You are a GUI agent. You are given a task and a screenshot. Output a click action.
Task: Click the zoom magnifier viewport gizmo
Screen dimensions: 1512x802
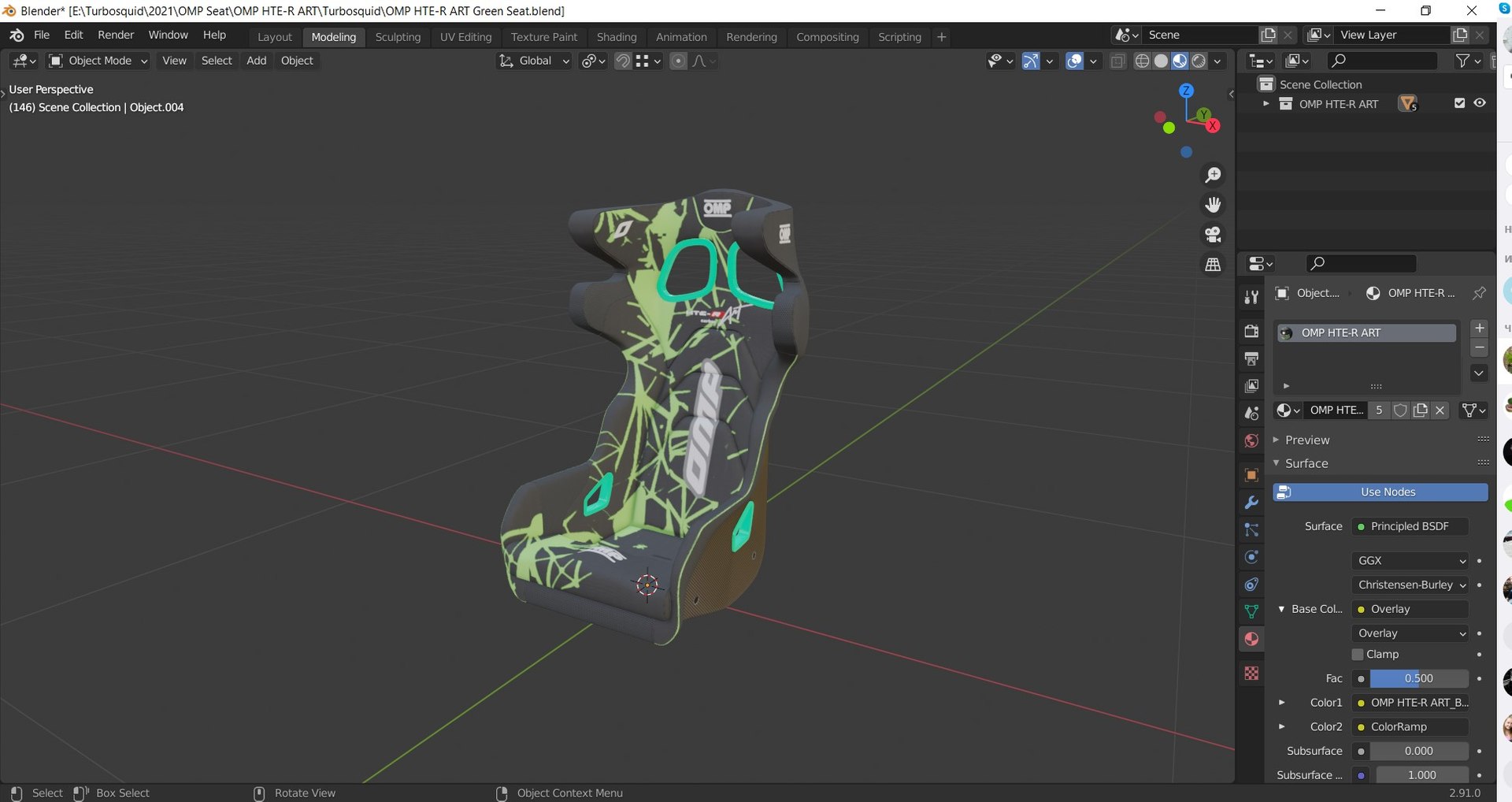coord(1213,175)
